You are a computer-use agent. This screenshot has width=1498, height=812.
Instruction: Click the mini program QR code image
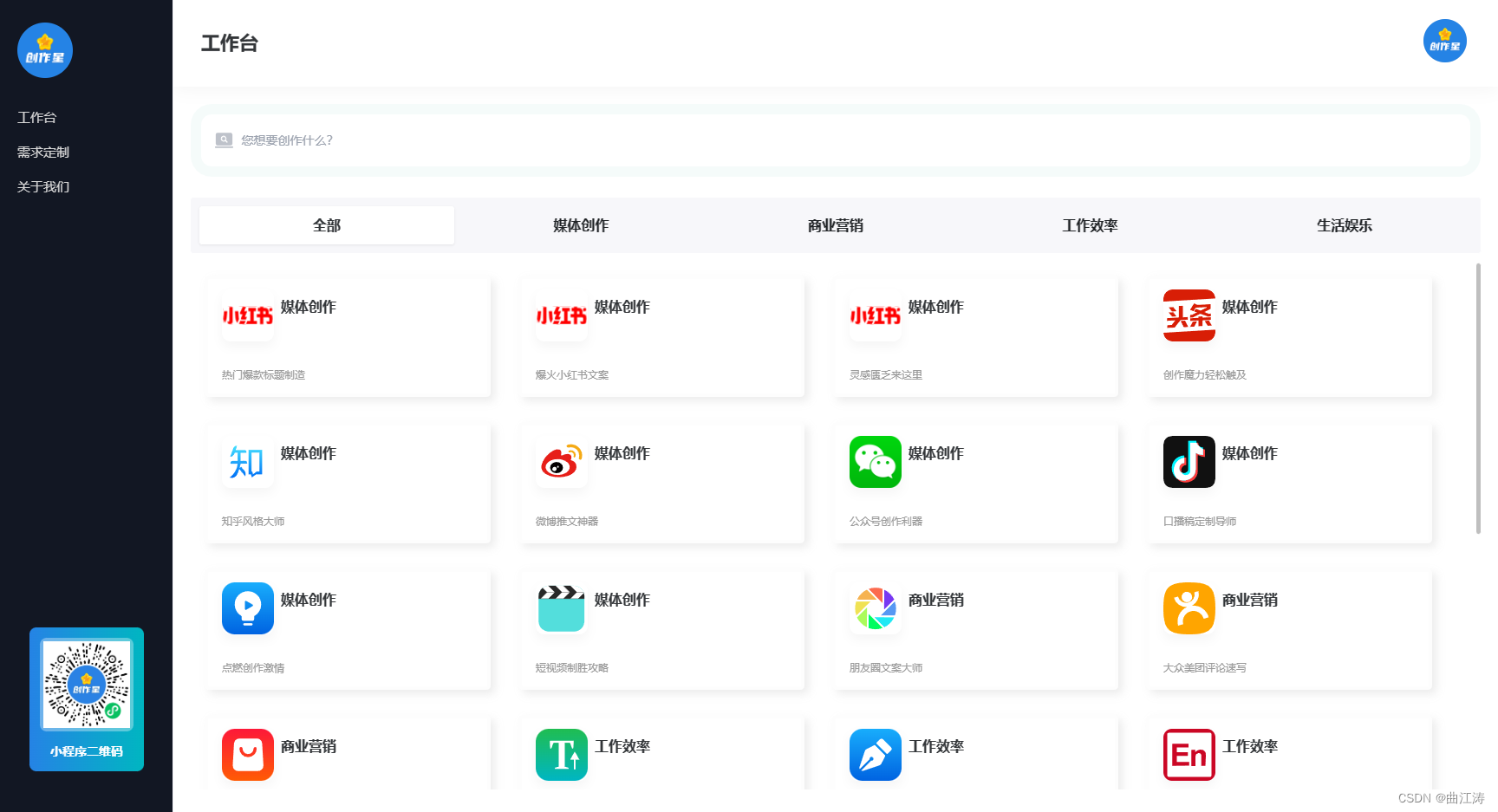(87, 685)
